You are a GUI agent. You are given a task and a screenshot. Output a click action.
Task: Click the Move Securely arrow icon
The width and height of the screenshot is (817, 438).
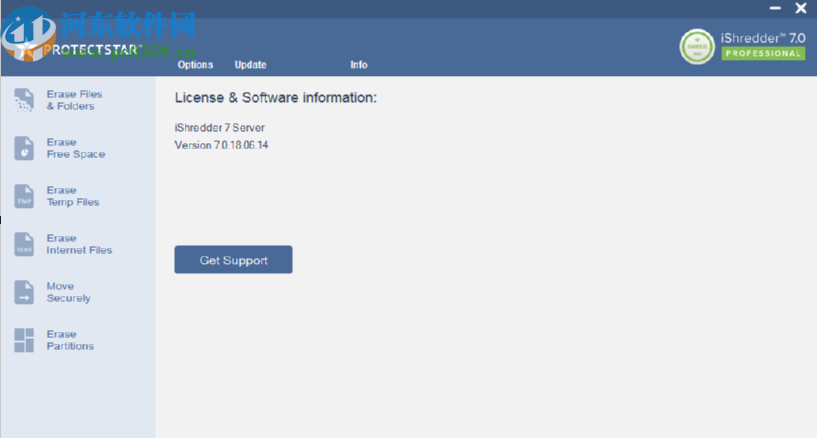pos(24,292)
